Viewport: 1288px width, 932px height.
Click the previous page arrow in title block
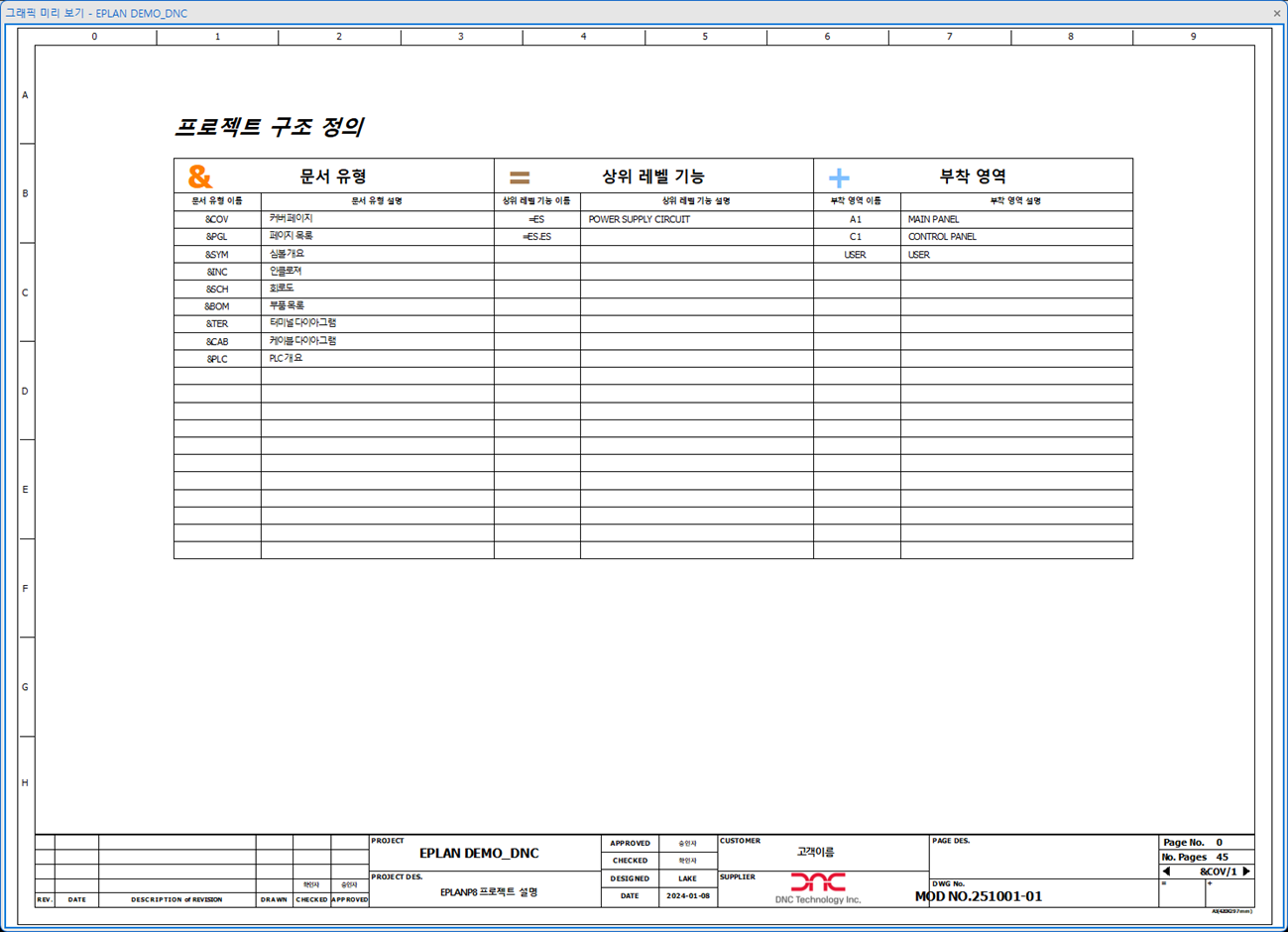pyautogui.click(x=1167, y=872)
